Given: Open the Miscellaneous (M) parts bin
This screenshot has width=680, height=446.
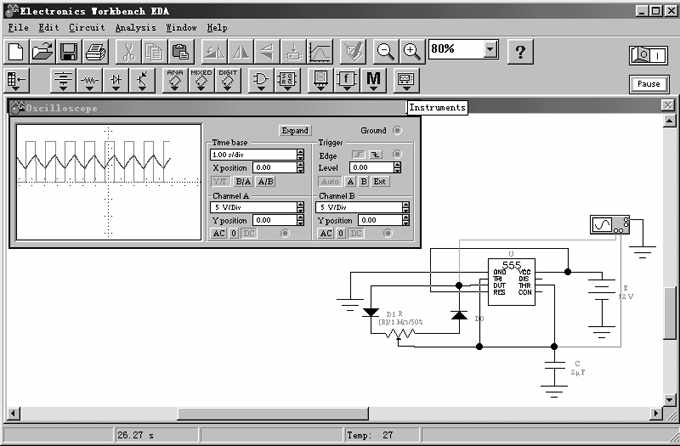Looking at the screenshot, I should coord(373,80).
